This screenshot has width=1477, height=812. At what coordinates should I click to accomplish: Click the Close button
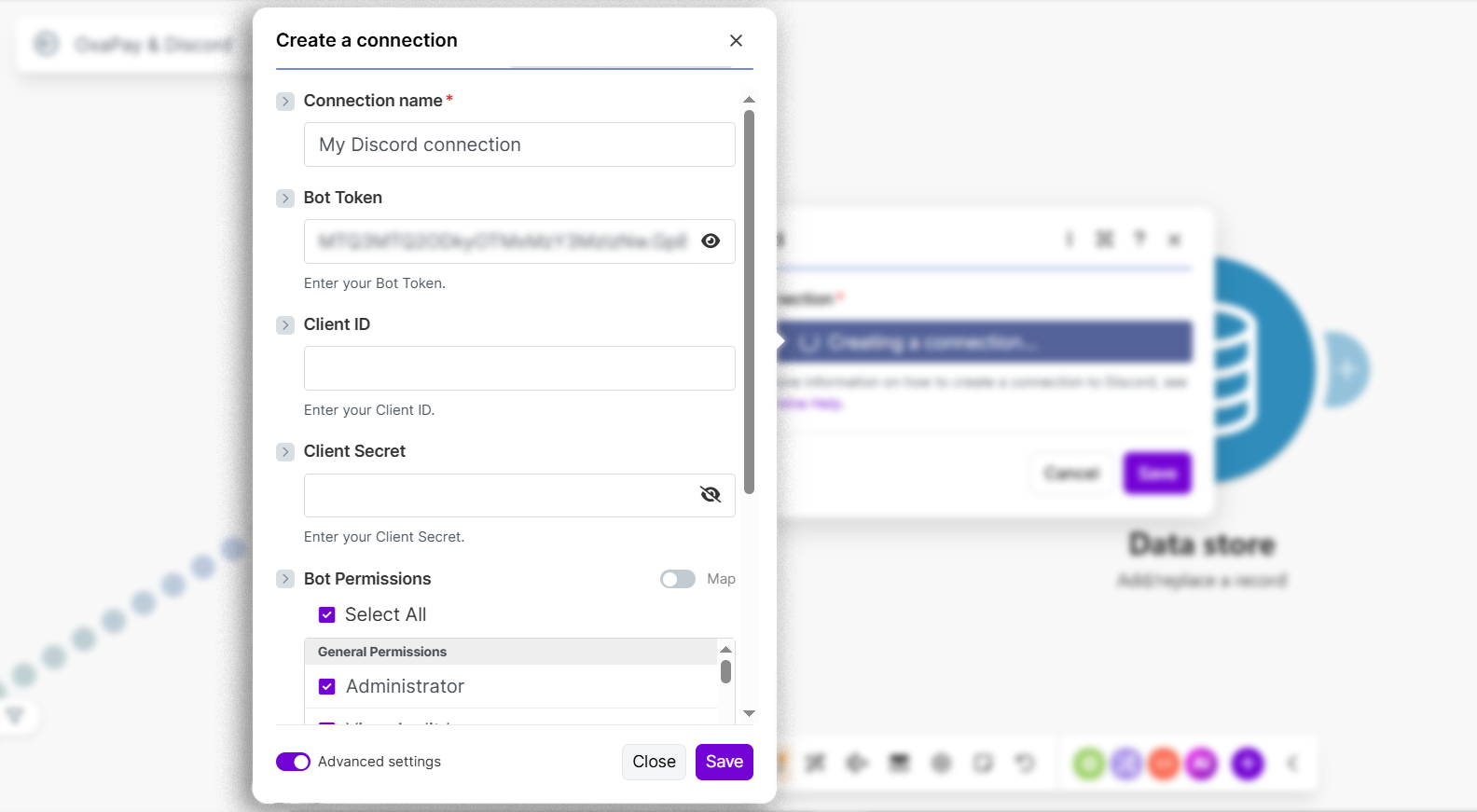coord(654,763)
